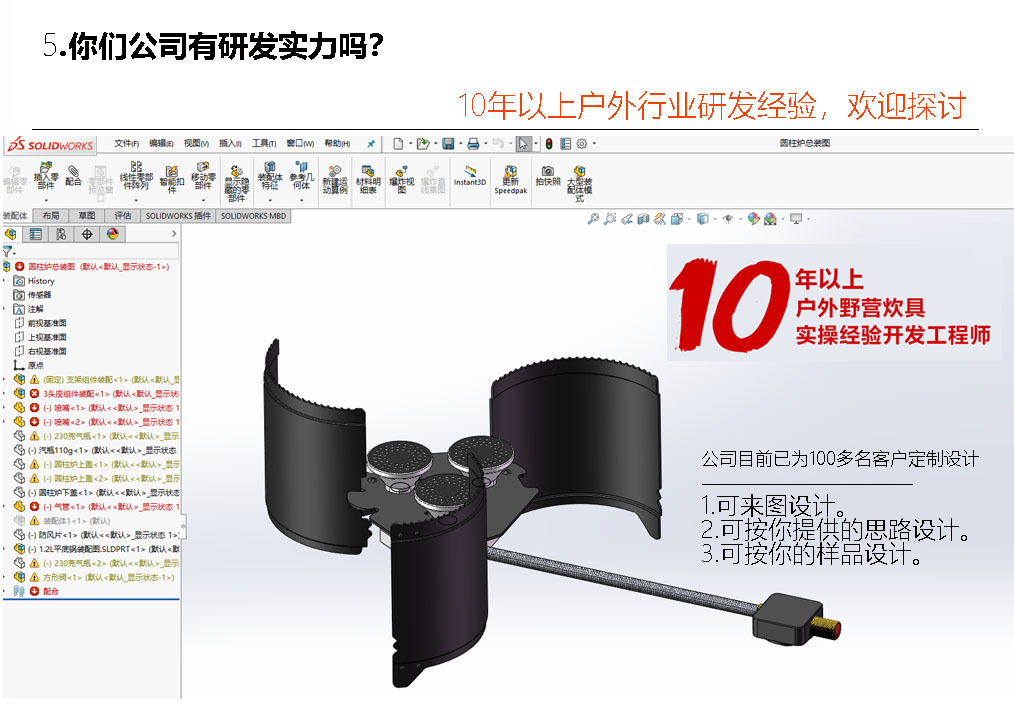This screenshot has width=1014, height=704.
Task: Click the Rebuild traffic light icon
Action: (x=549, y=144)
